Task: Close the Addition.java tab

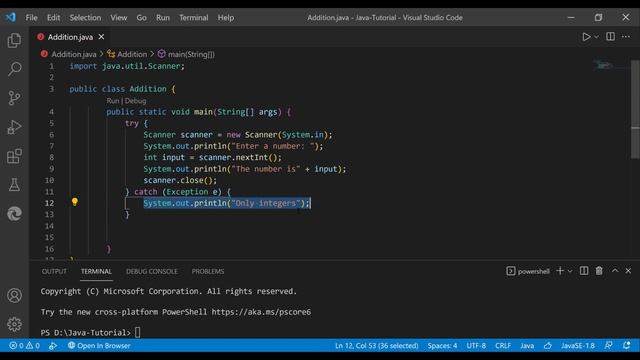Action: click(x=101, y=37)
